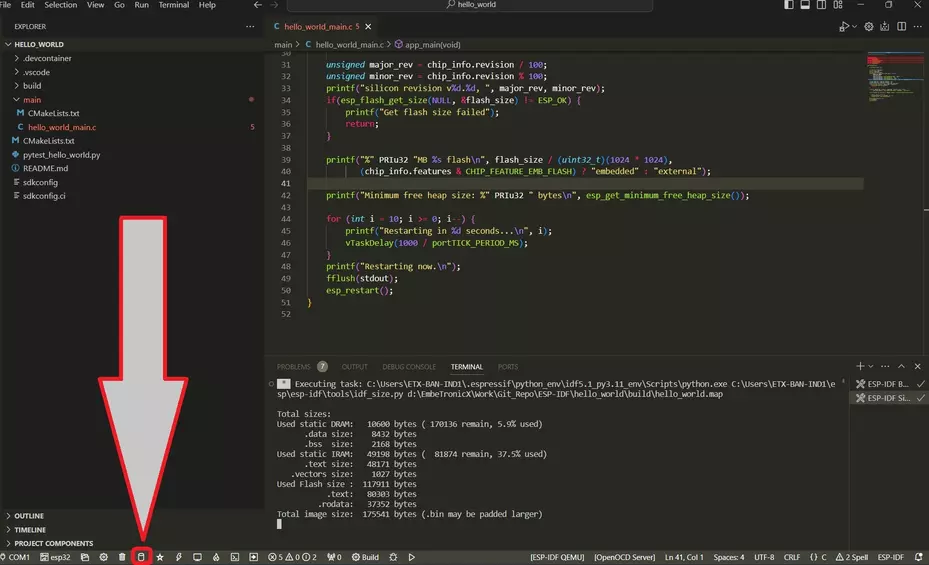The height and width of the screenshot is (565, 929).
Task: Click the flash download icon in editor toolbar
Action: click(x=885, y=27)
